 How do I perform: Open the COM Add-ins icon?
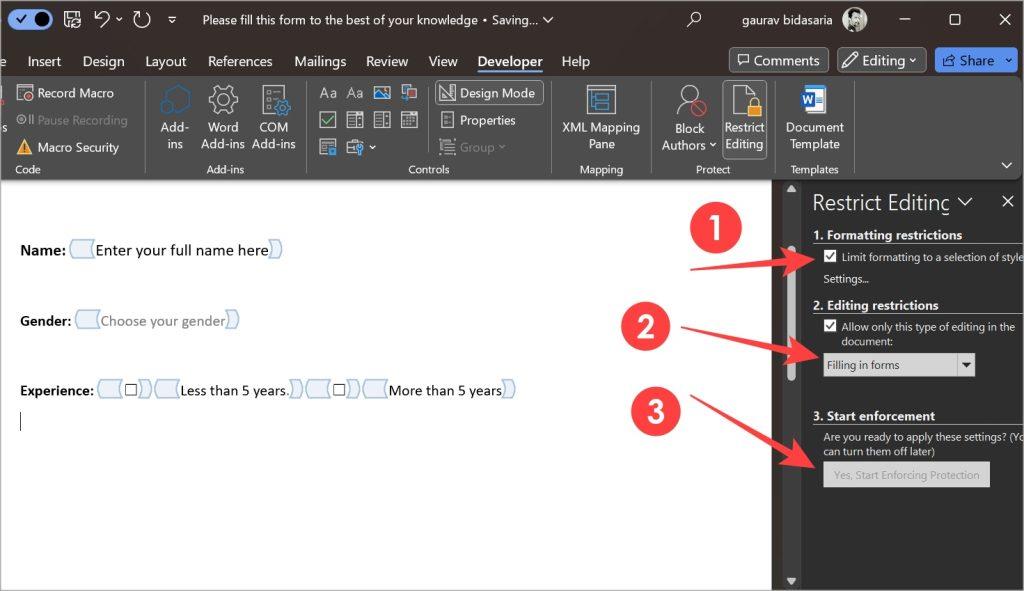[x=275, y=100]
